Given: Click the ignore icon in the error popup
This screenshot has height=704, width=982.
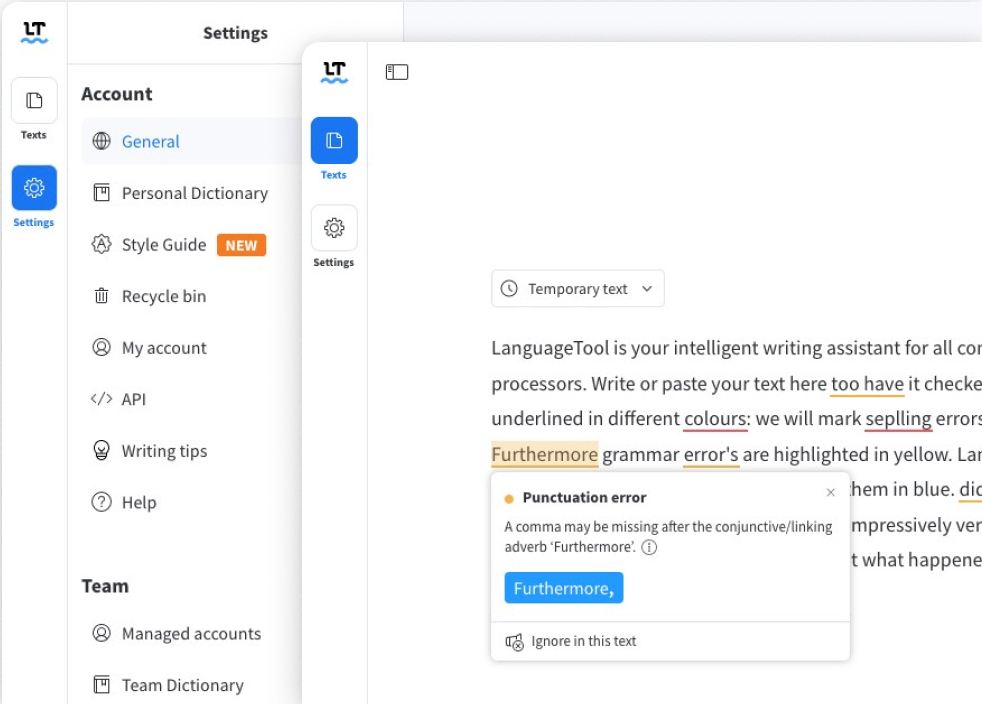Looking at the screenshot, I should click(514, 641).
